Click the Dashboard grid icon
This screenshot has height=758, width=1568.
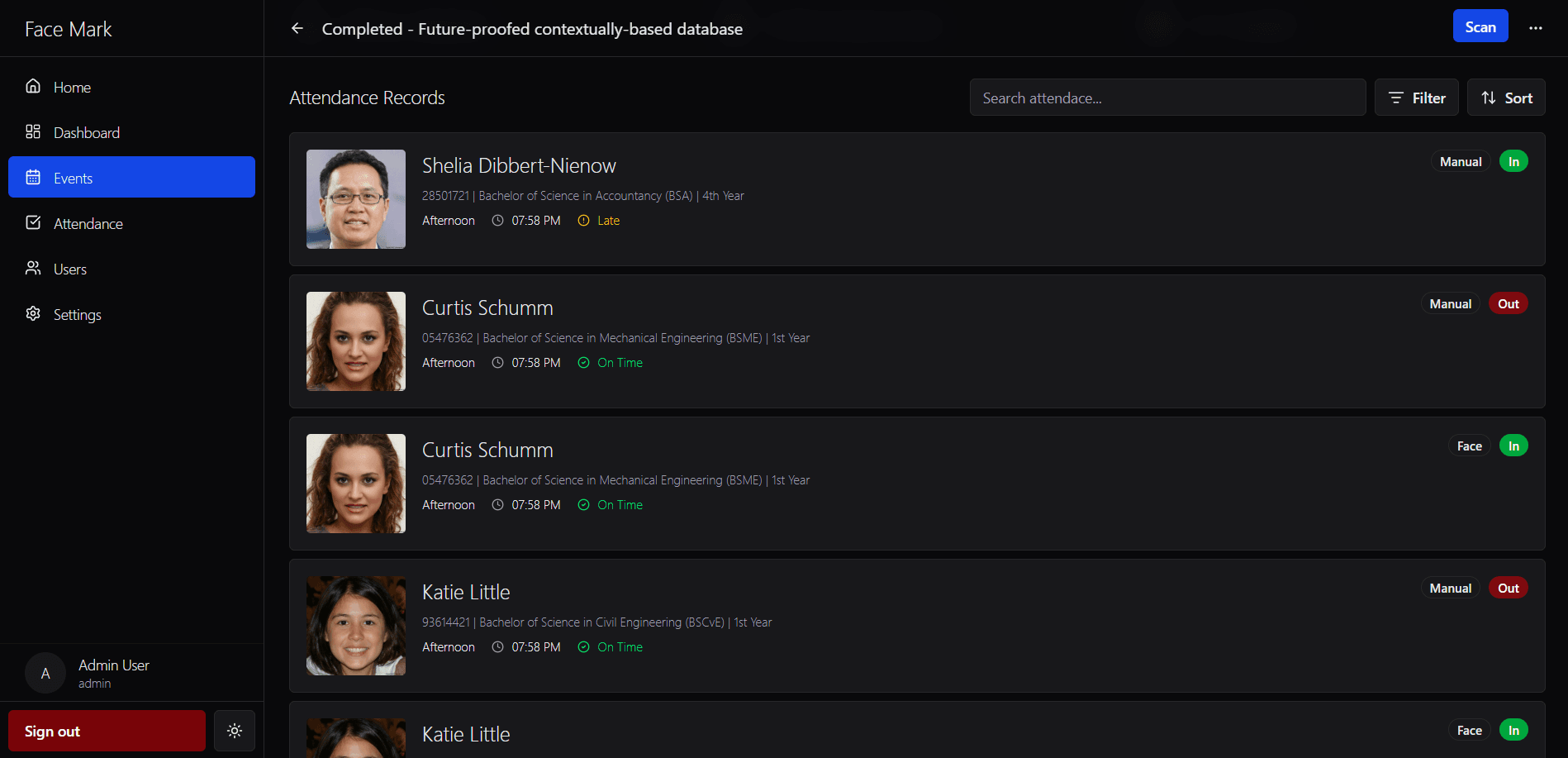coord(33,132)
